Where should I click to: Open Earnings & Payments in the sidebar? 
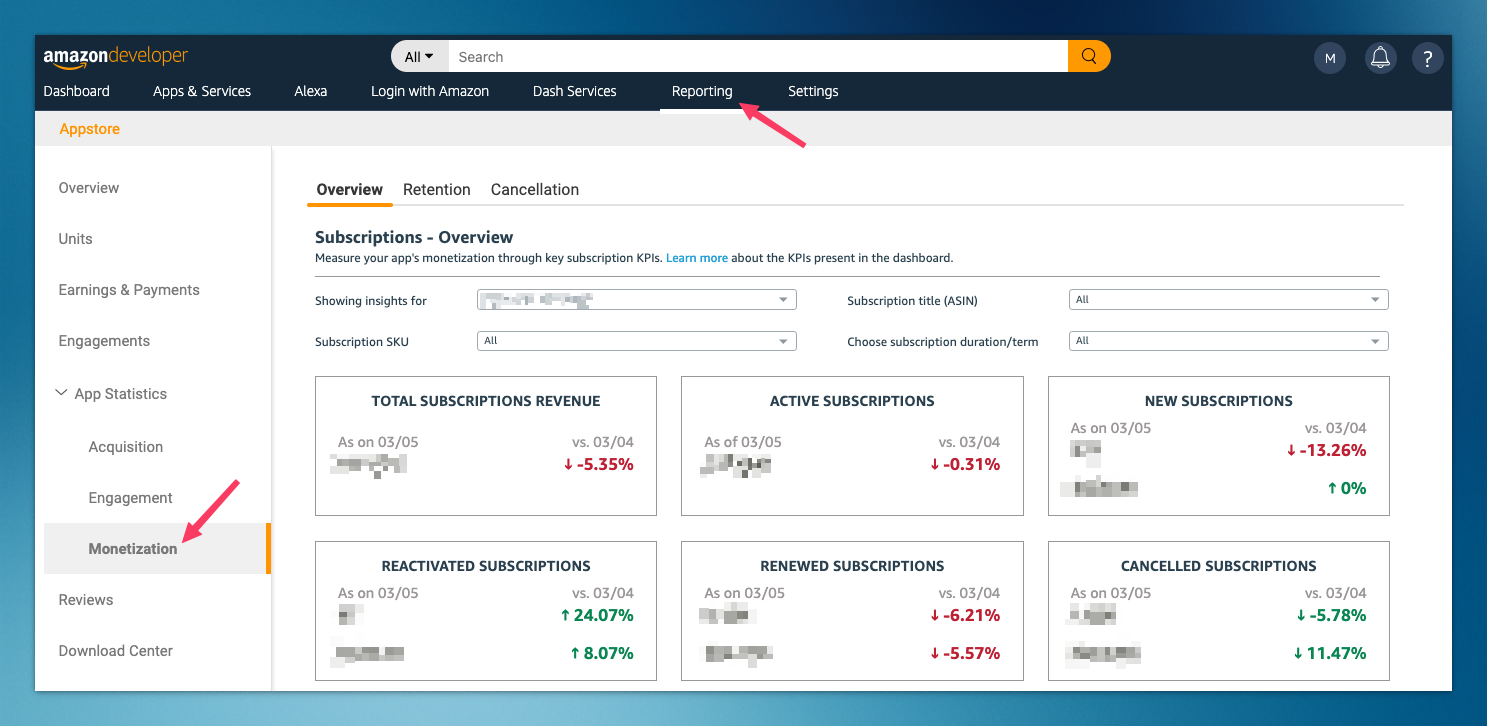128,289
